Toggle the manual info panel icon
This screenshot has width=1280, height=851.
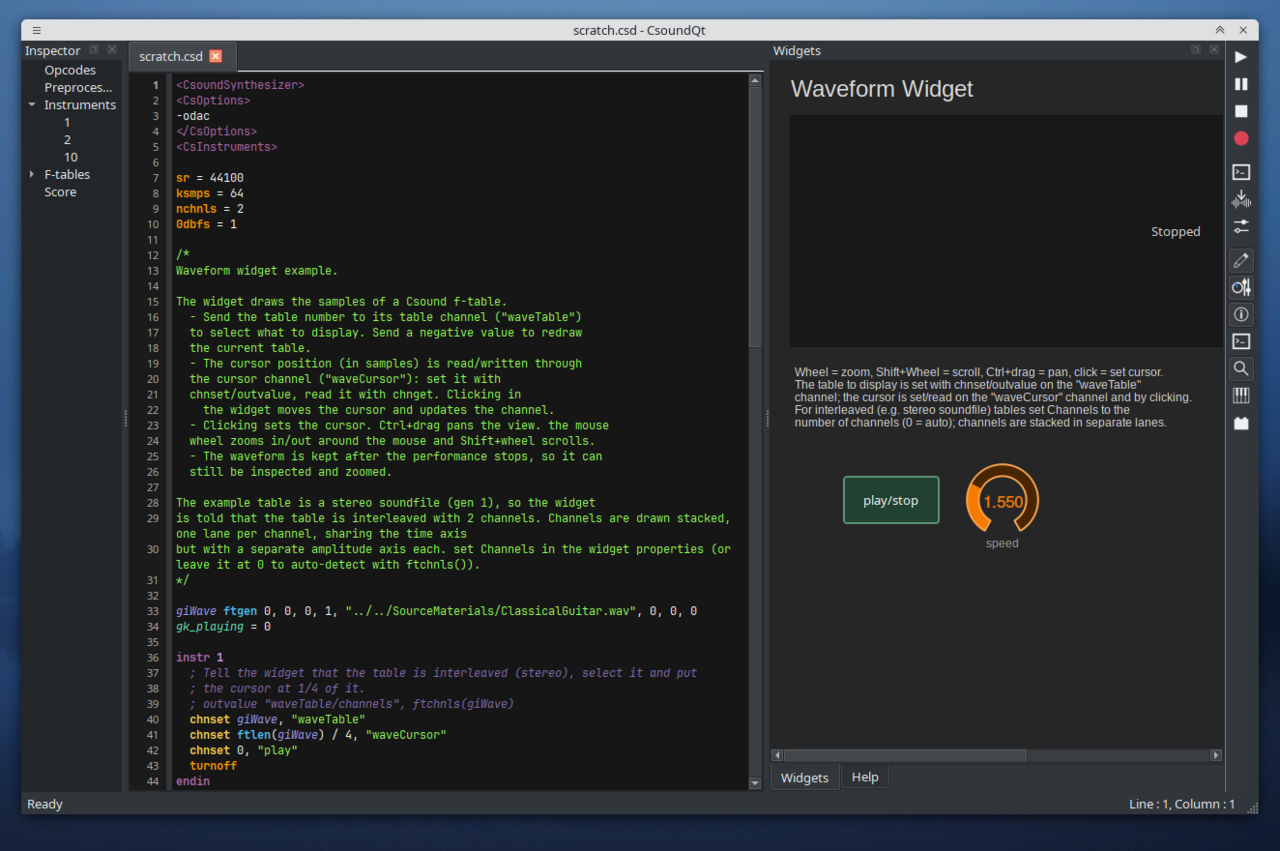click(x=1241, y=314)
